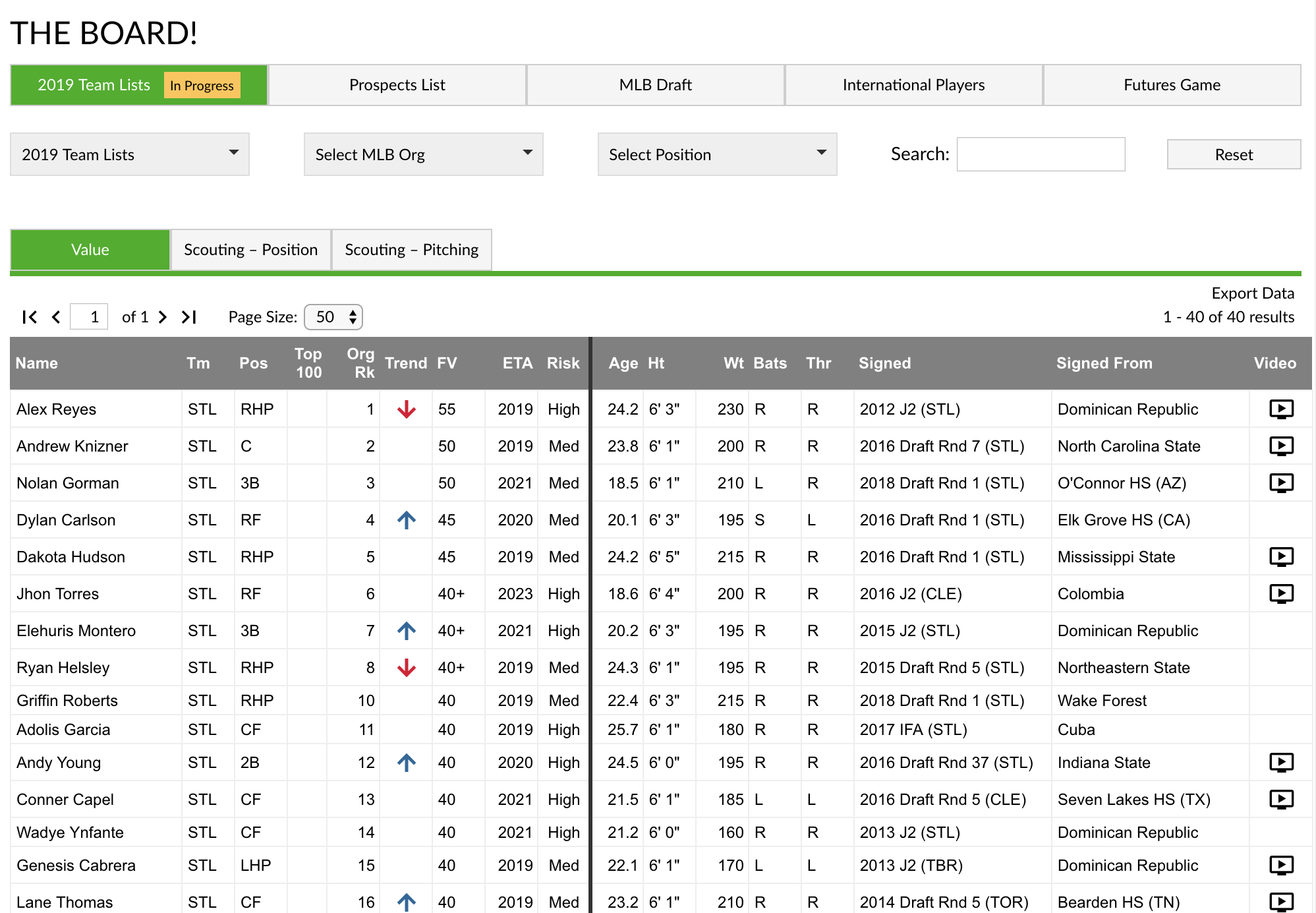
Task: Jump to first page using pagination icon
Action: pyautogui.click(x=30, y=316)
